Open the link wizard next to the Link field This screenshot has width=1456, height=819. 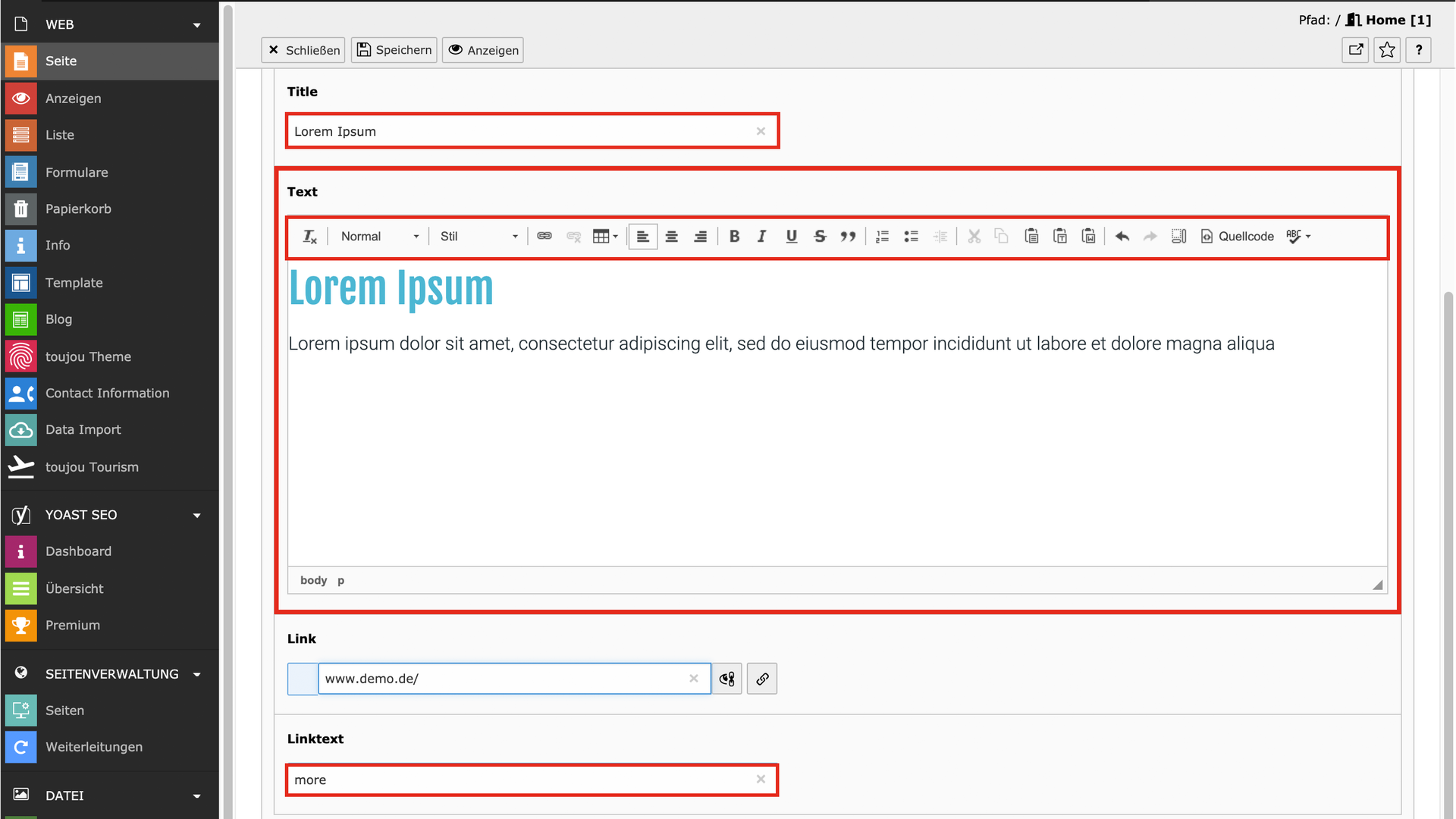pyautogui.click(x=762, y=679)
